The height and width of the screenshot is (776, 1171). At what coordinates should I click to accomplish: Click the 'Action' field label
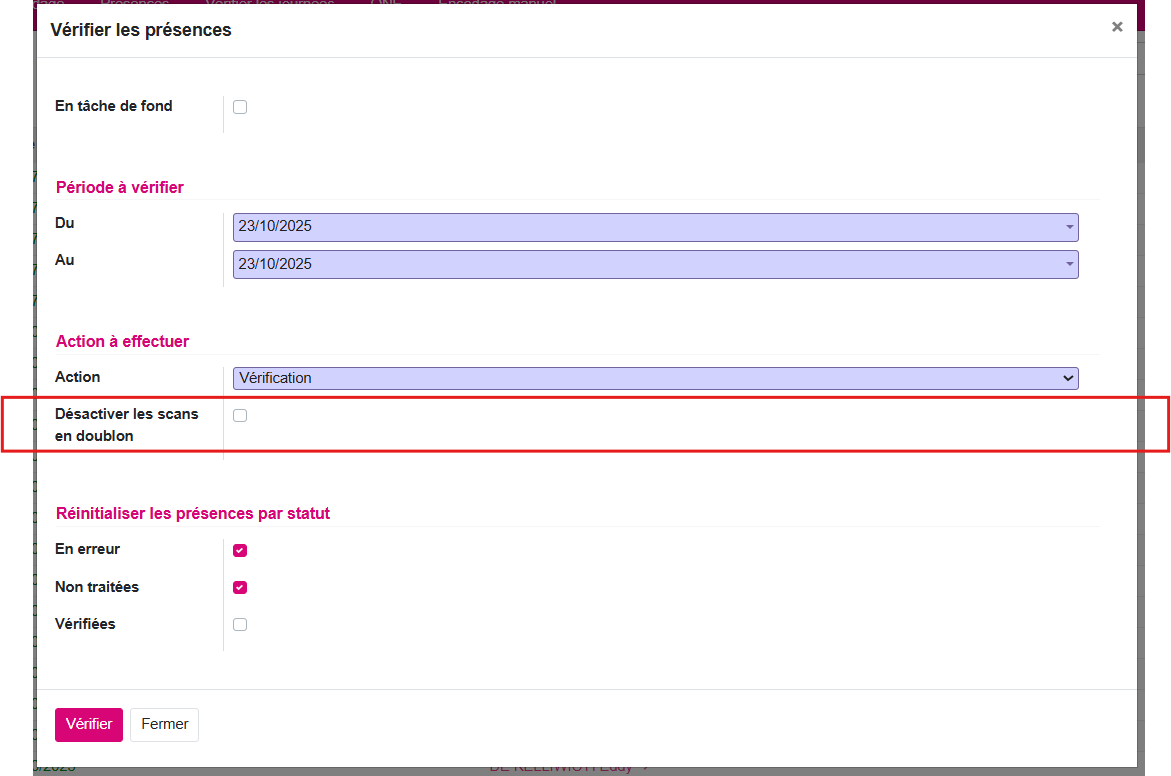click(78, 377)
